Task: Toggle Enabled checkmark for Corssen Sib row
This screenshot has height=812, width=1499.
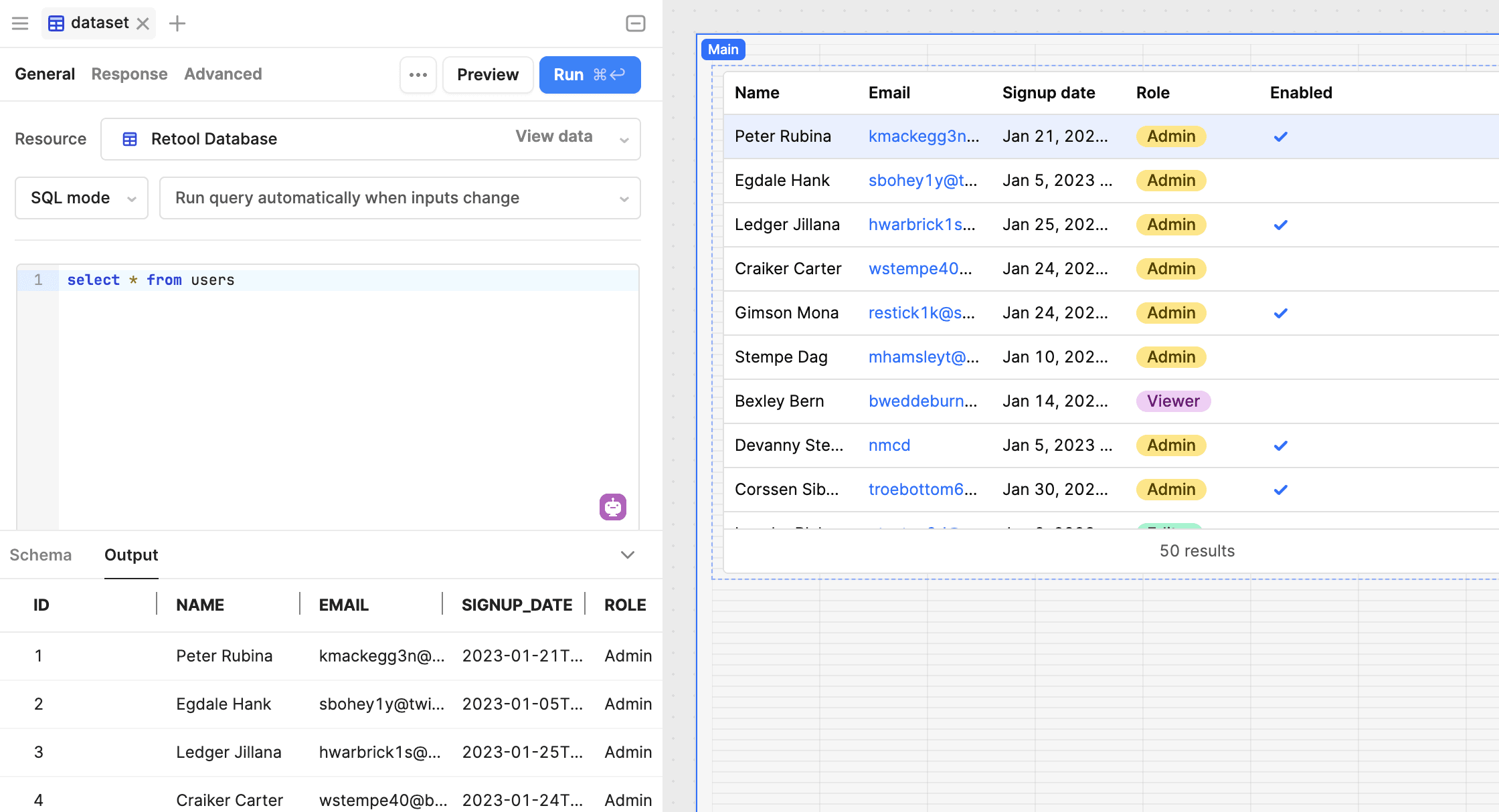Action: click(1280, 490)
